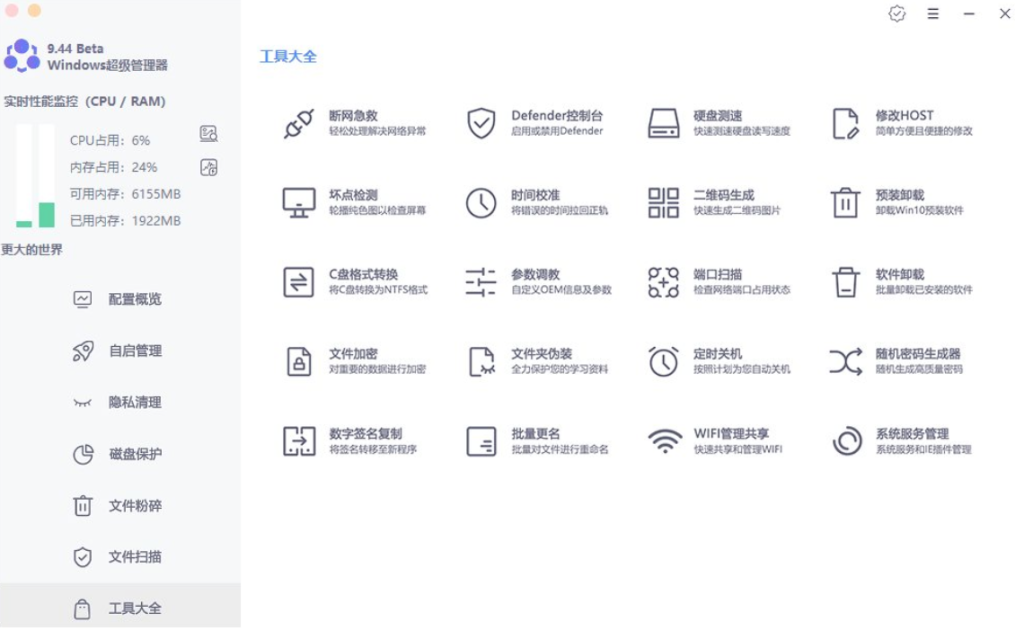Viewport: 1024px width, 631px height.
Task: Select 工具大全 in the sidebar
Action: click(x=120, y=608)
